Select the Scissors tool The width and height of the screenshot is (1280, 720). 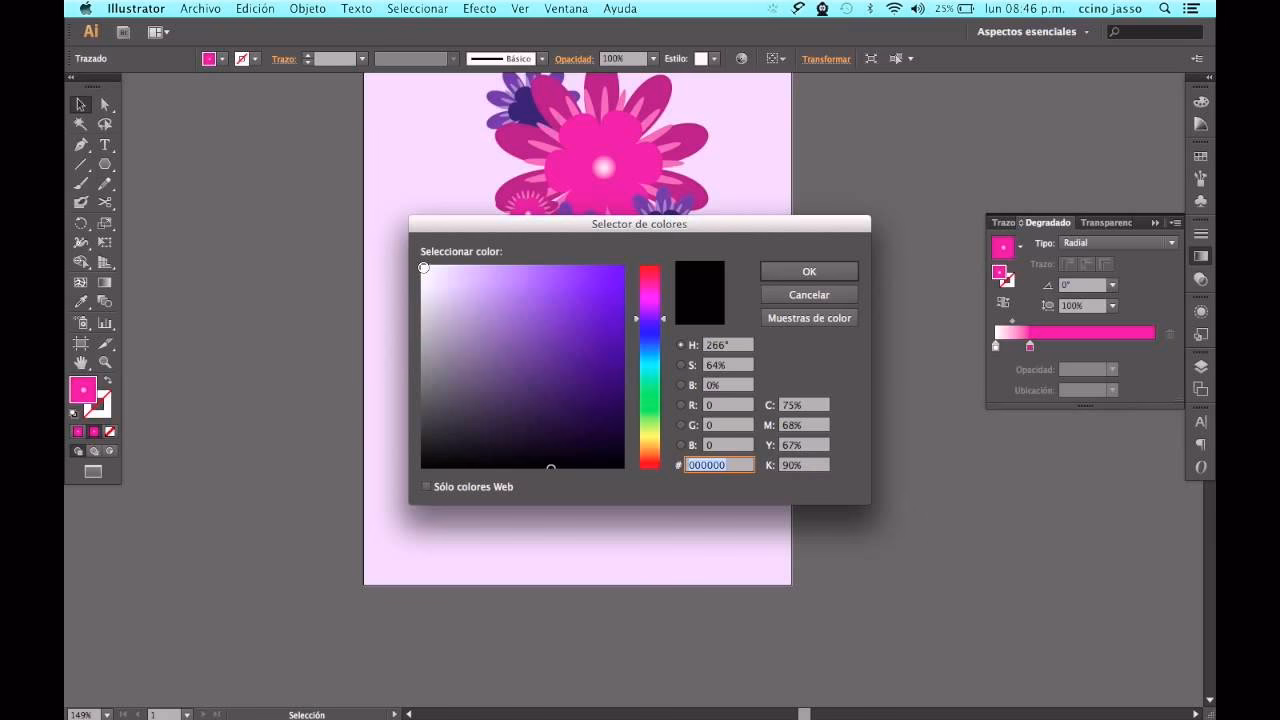click(x=105, y=202)
